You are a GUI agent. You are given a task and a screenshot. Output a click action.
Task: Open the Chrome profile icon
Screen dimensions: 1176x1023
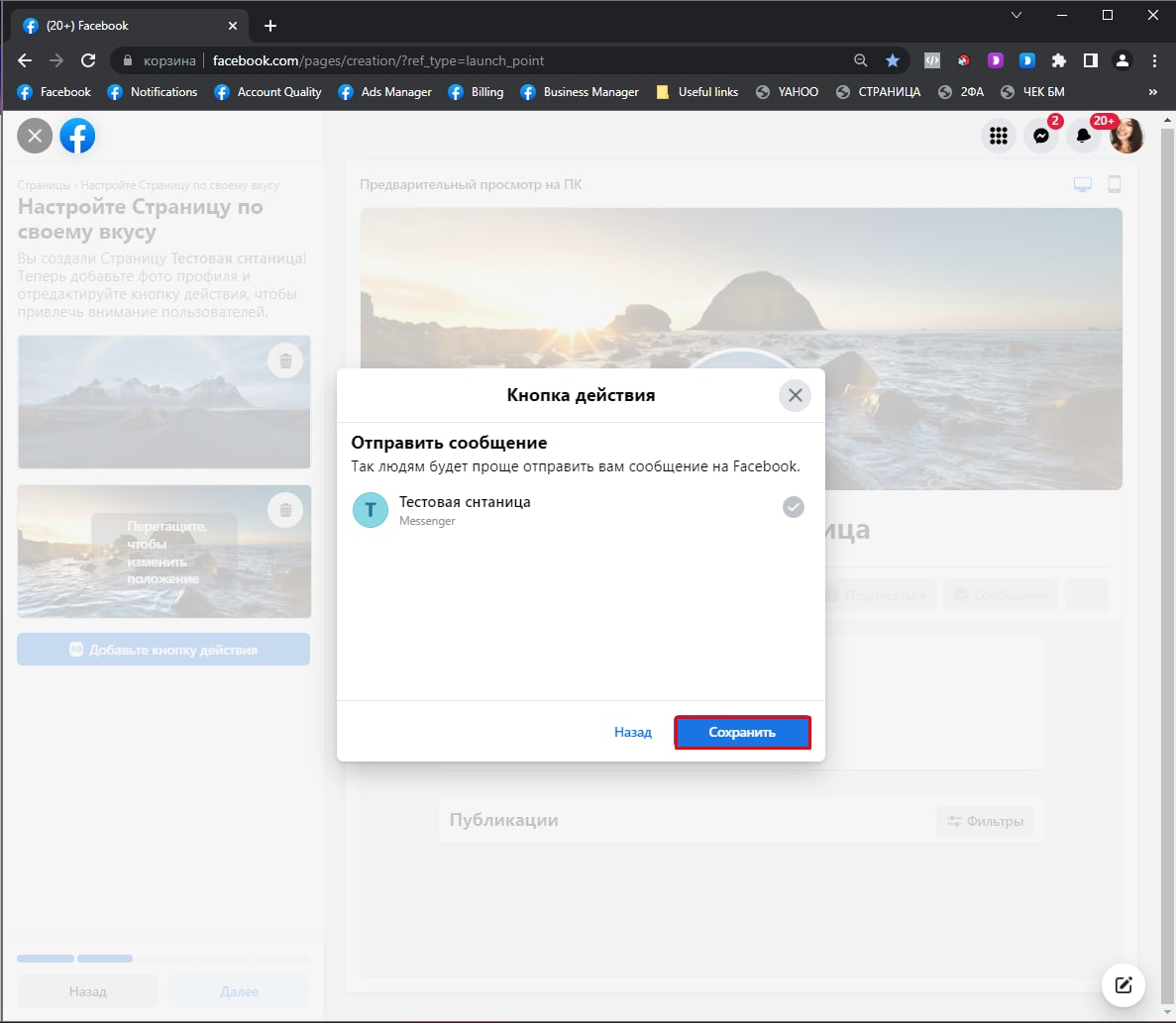[1122, 60]
